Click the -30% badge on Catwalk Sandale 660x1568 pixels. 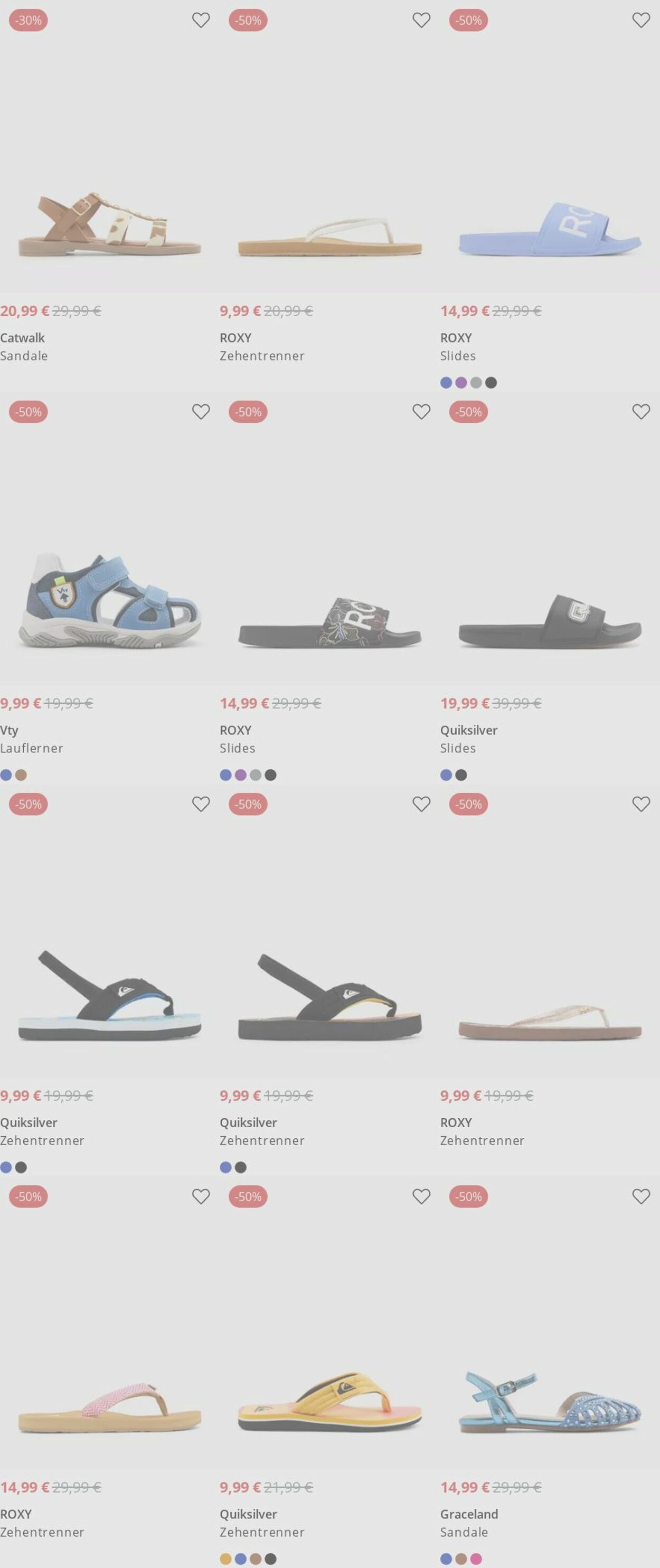tap(28, 20)
